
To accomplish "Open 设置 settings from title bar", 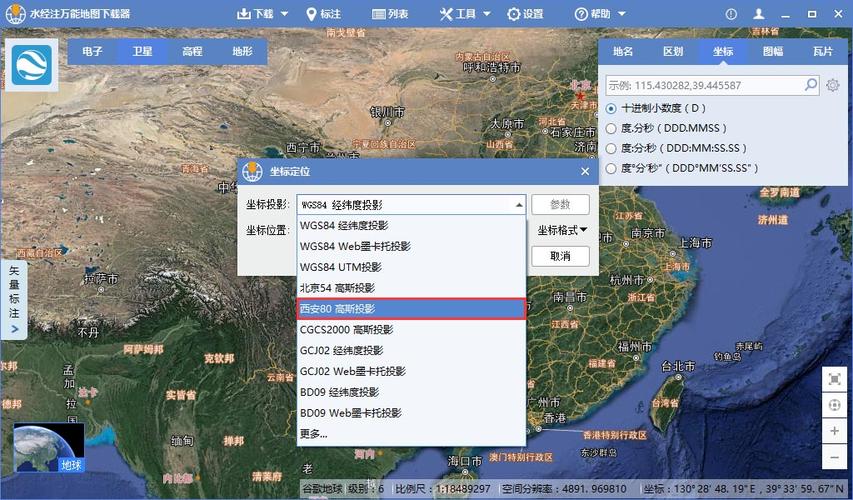I will click(x=525, y=14).
